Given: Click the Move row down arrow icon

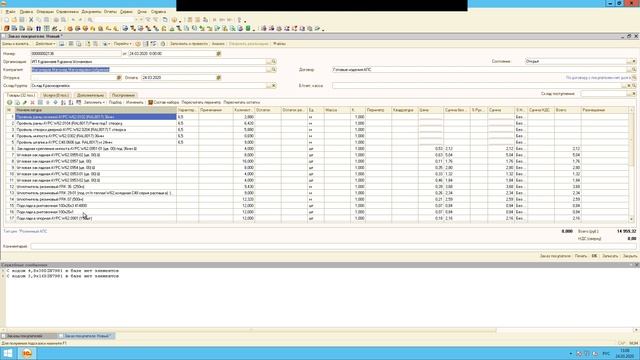Looking at the screenshot, I should (56, 102).
